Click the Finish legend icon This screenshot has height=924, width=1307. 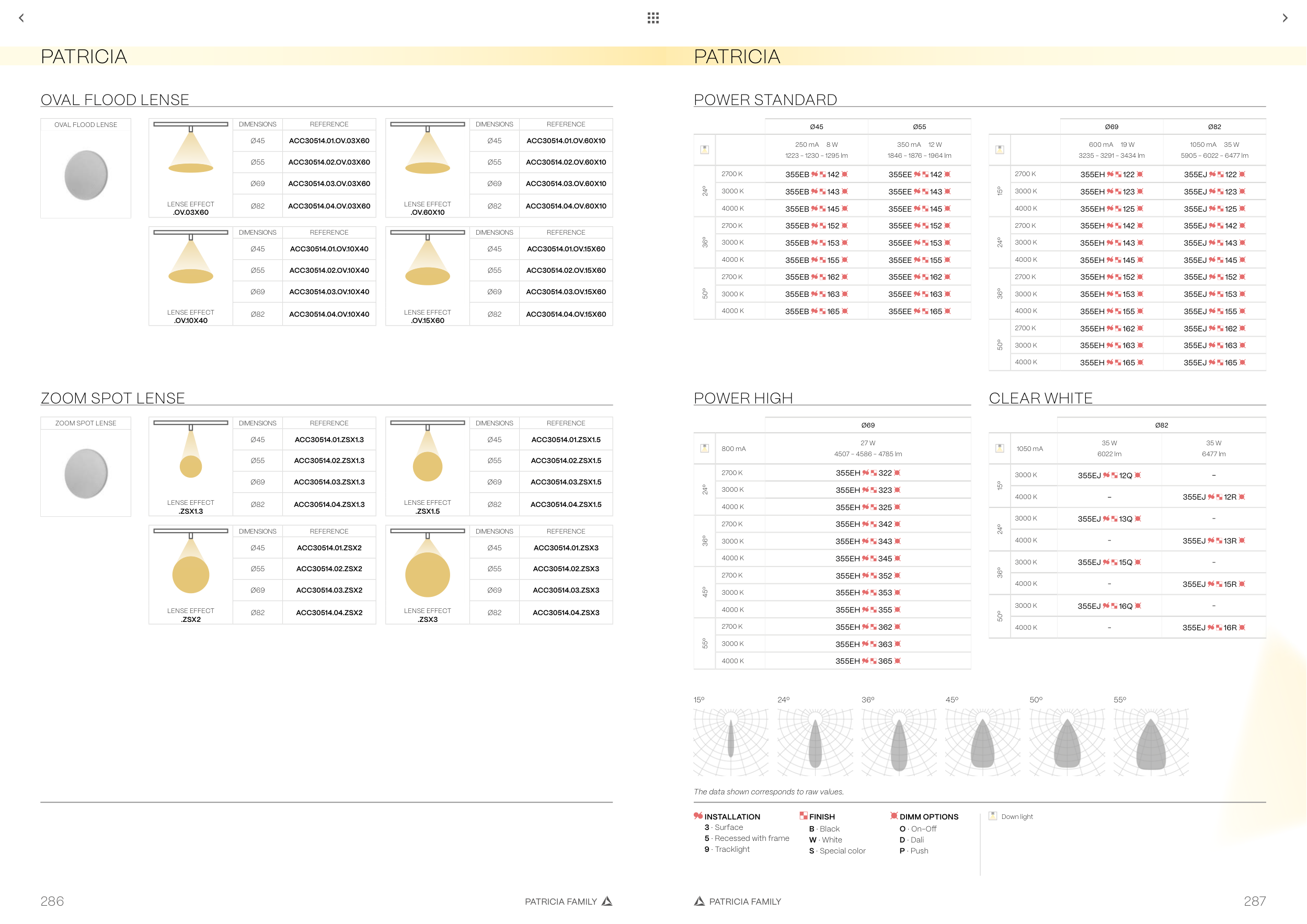pos(803,816)
